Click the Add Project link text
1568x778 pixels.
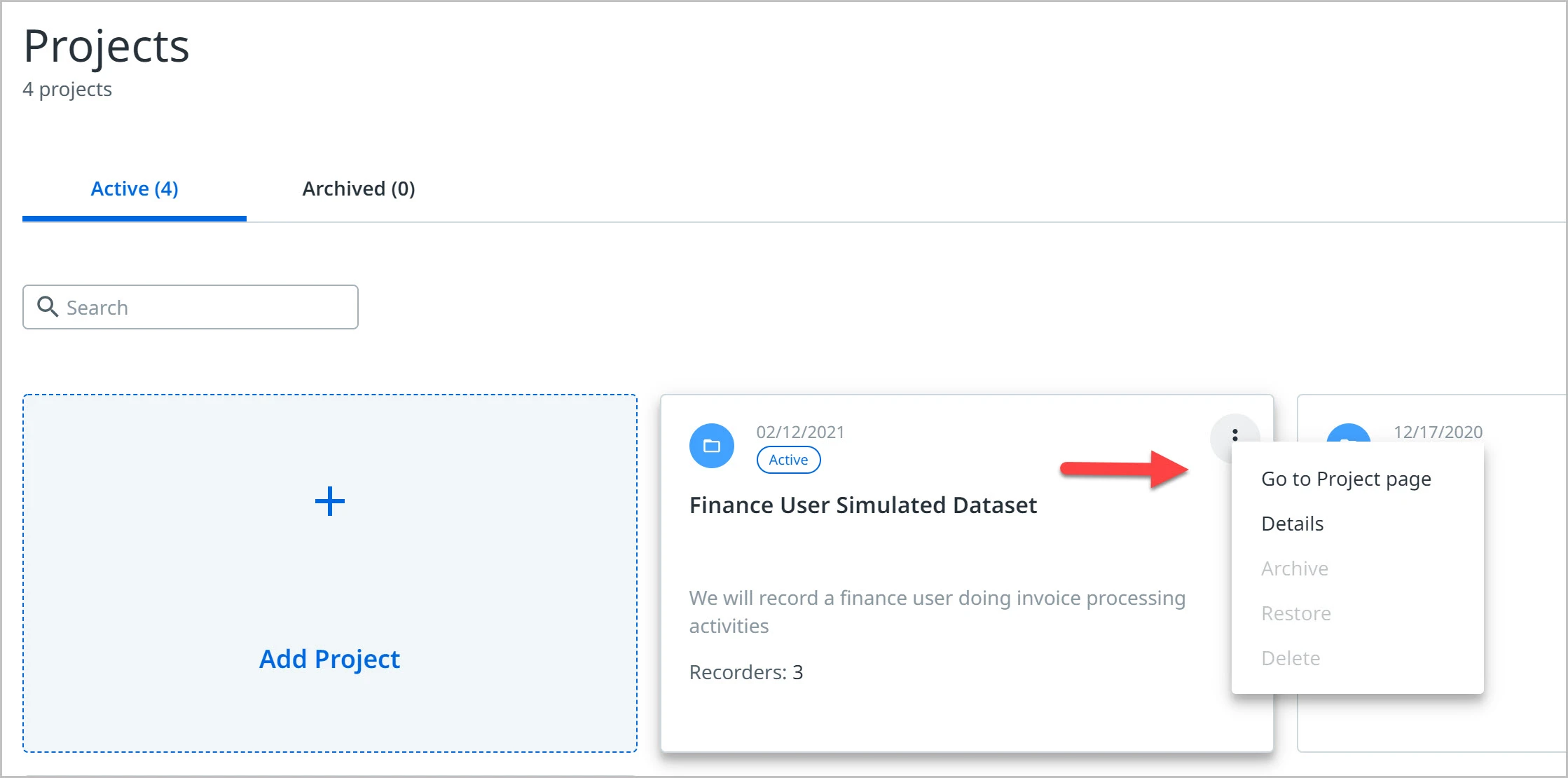click(329, 659)
